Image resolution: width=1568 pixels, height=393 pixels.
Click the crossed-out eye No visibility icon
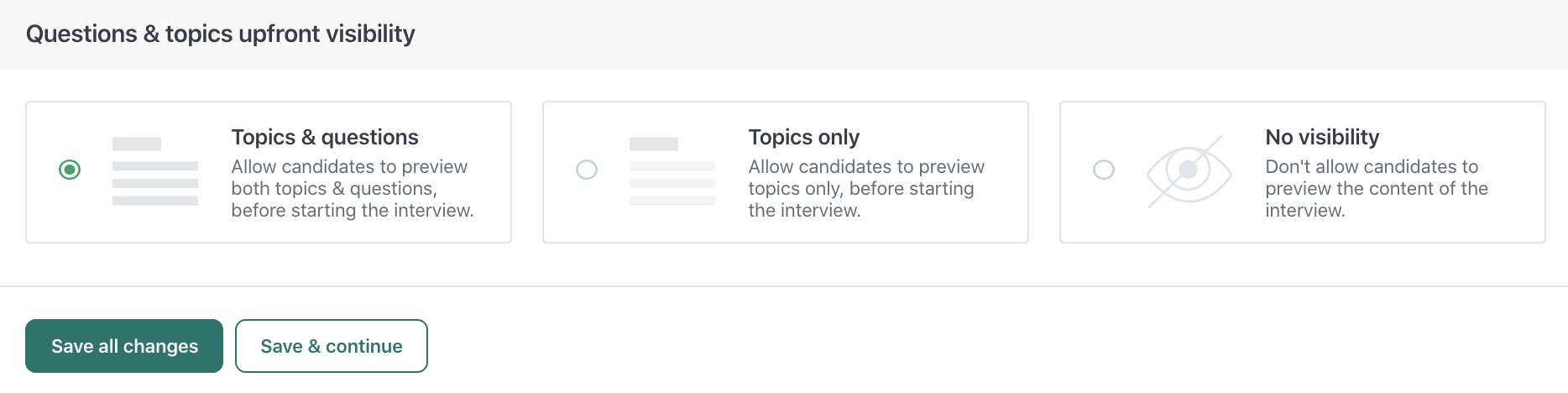pos(1189,171)
